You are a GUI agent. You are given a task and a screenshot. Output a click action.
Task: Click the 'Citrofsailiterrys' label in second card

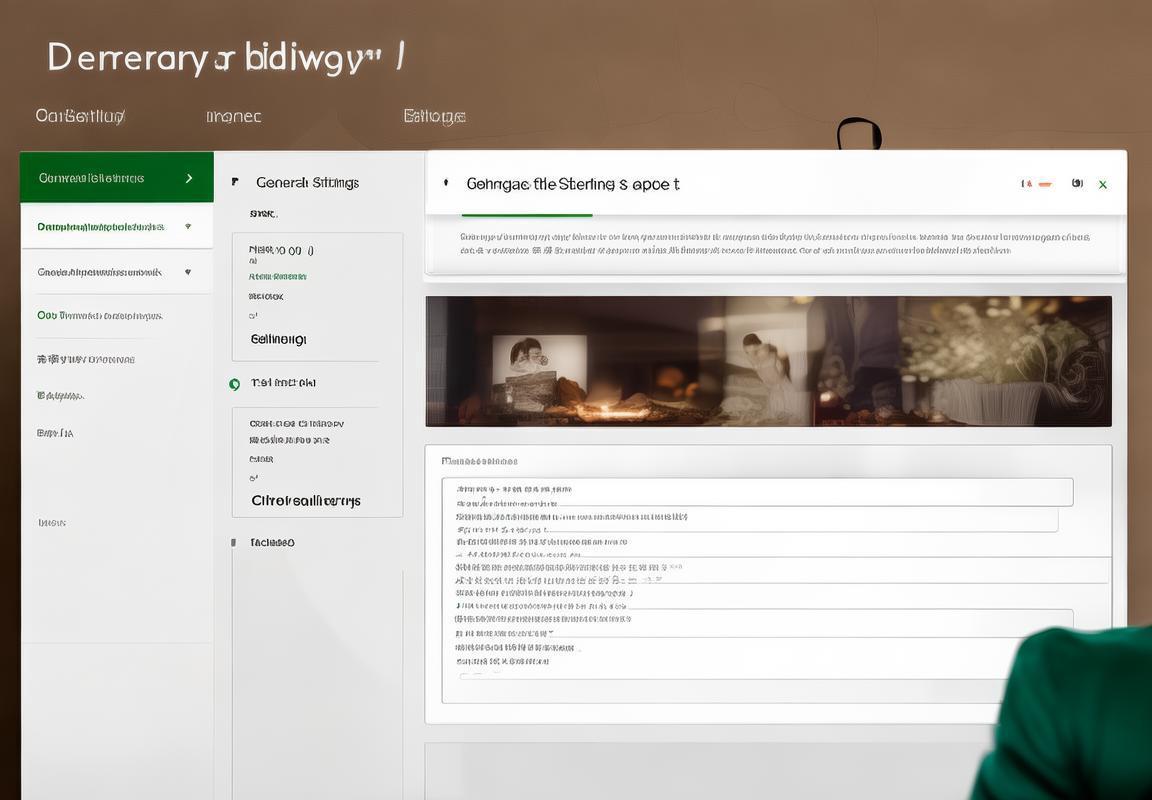tap(306, 501)
